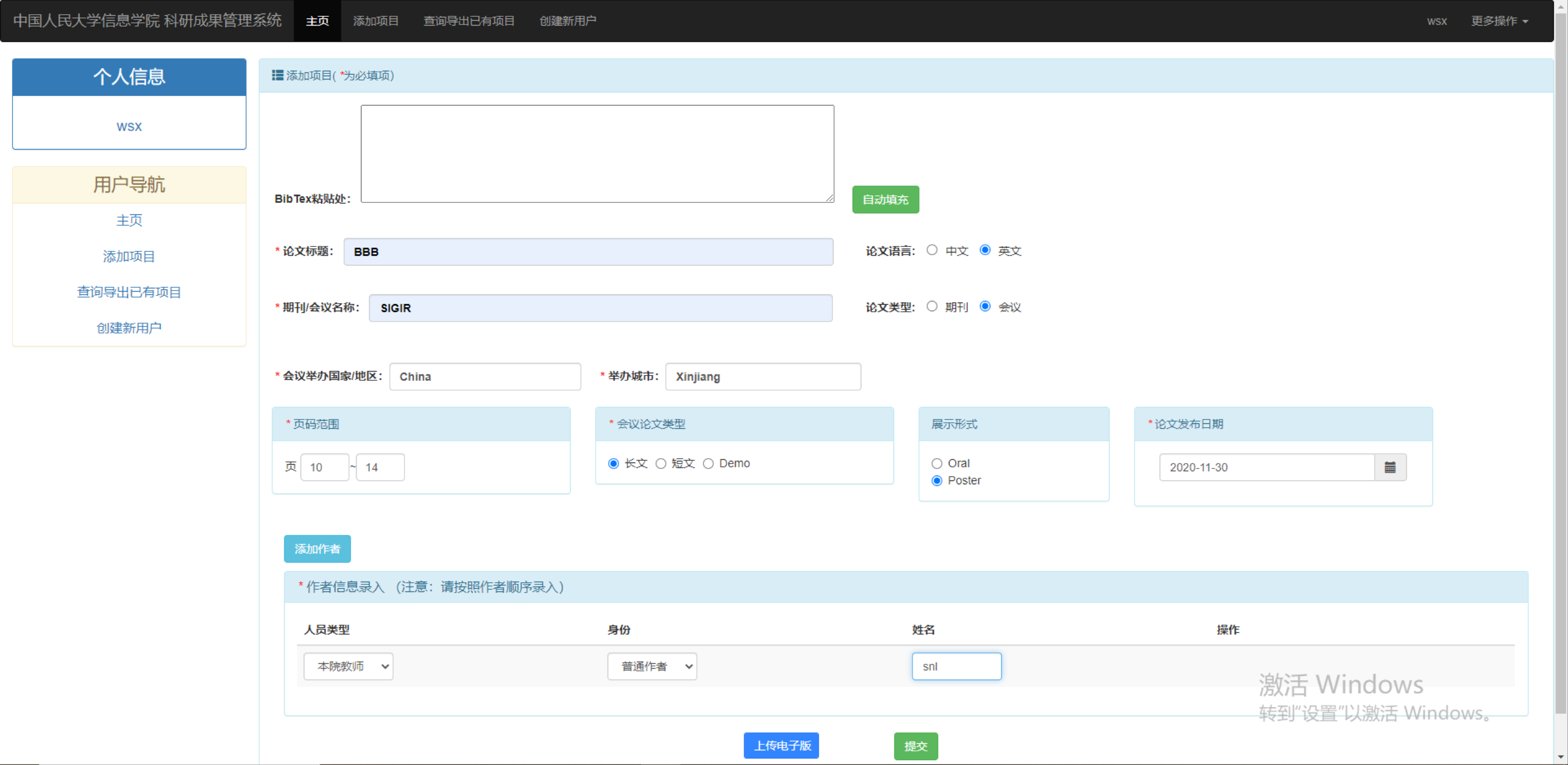Click the page vertical scrollbar
The image size is (1568, 765).
click(x=1561, y=365)
